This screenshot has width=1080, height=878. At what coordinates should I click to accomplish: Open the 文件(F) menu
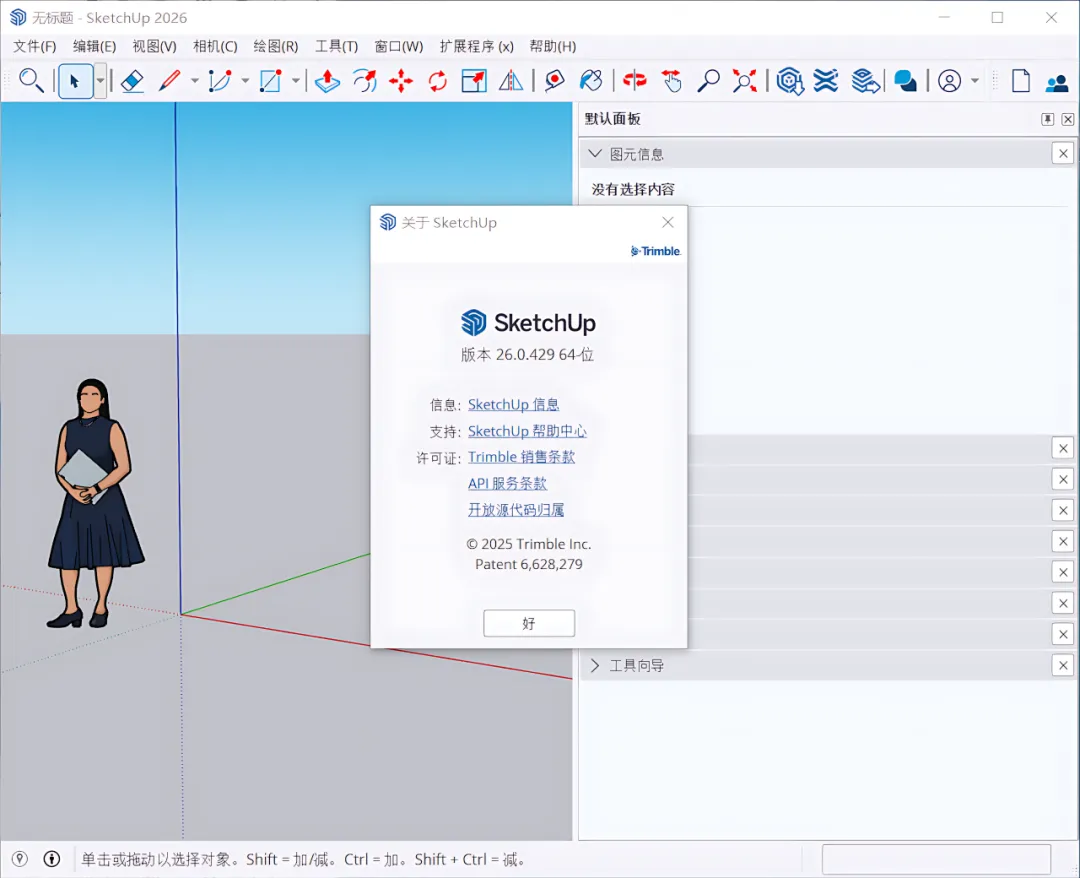34,46
